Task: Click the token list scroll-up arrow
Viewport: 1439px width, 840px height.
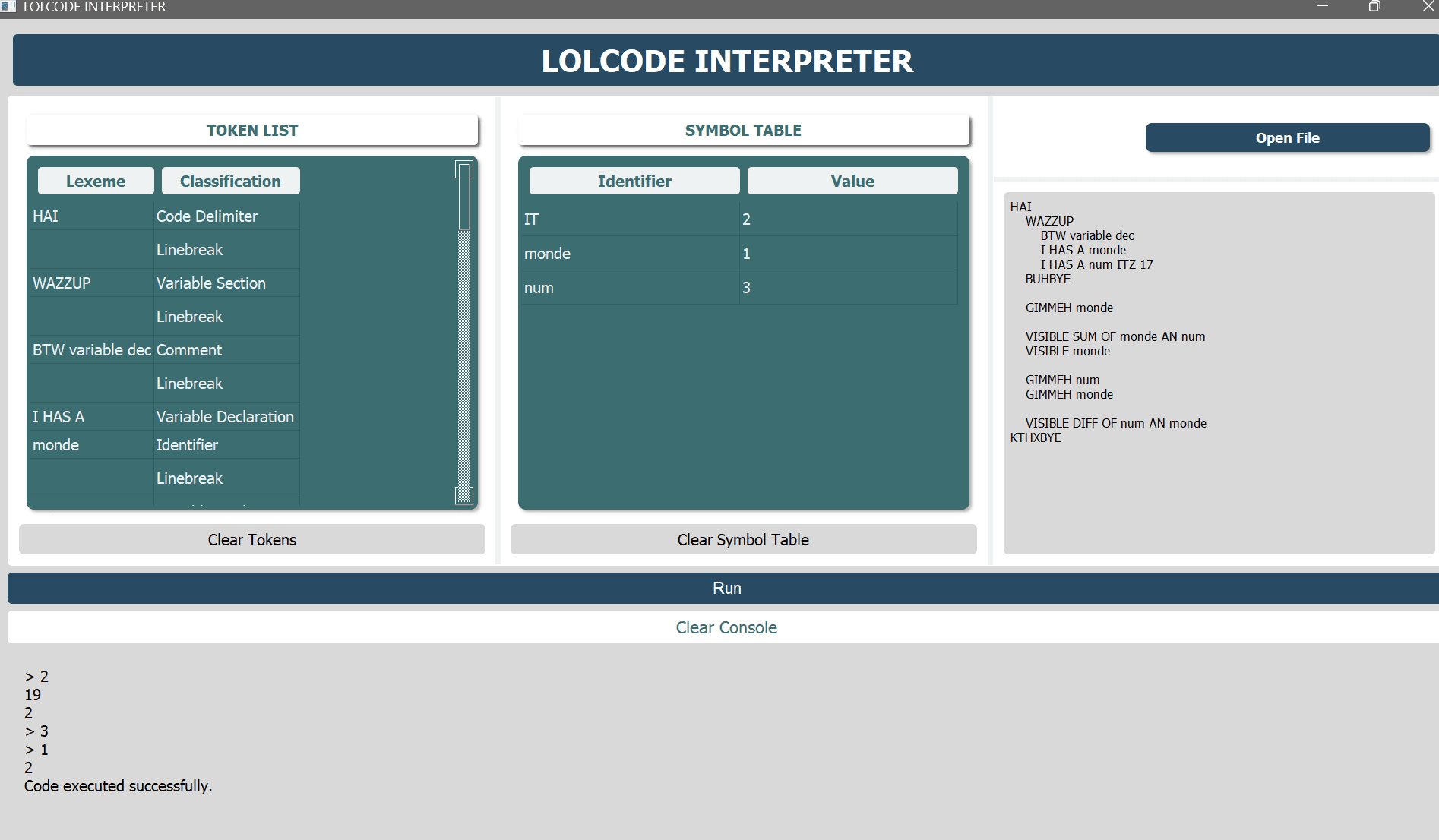Action: [x=464, y=169]
